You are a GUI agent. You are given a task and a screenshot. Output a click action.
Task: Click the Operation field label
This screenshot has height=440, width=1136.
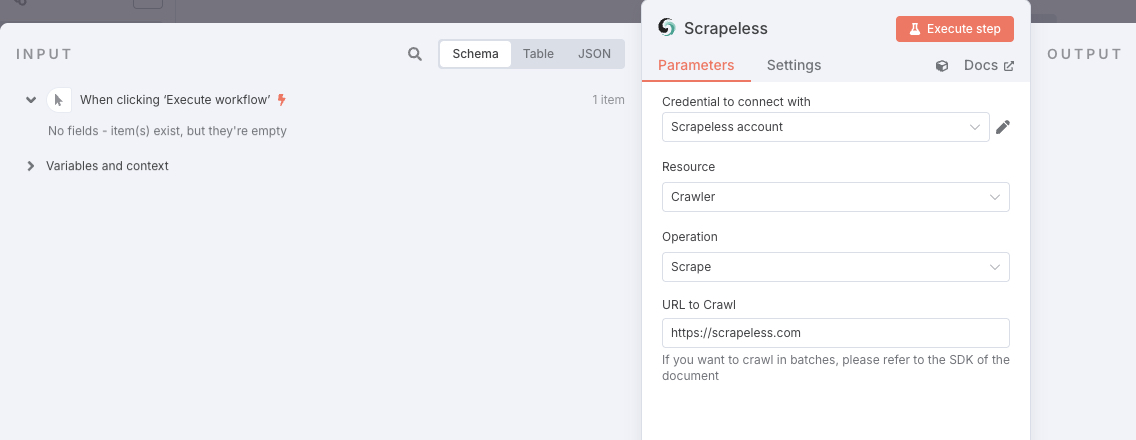pos(690,237)
